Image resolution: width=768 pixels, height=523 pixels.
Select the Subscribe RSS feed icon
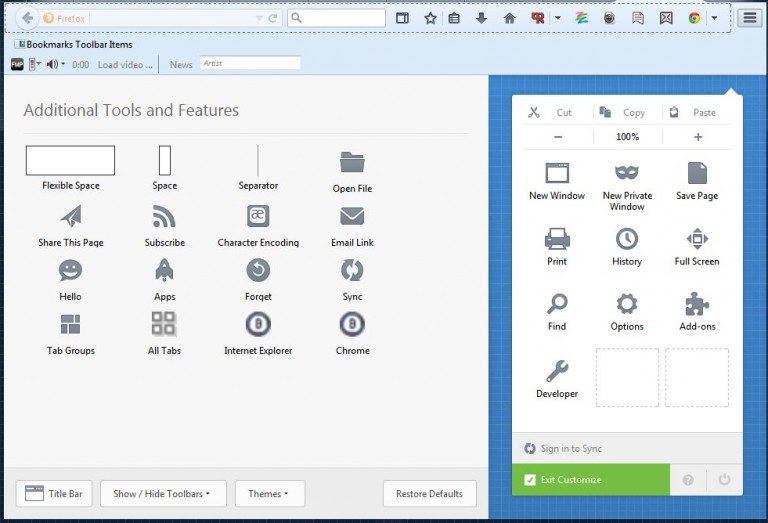(164, 217)
